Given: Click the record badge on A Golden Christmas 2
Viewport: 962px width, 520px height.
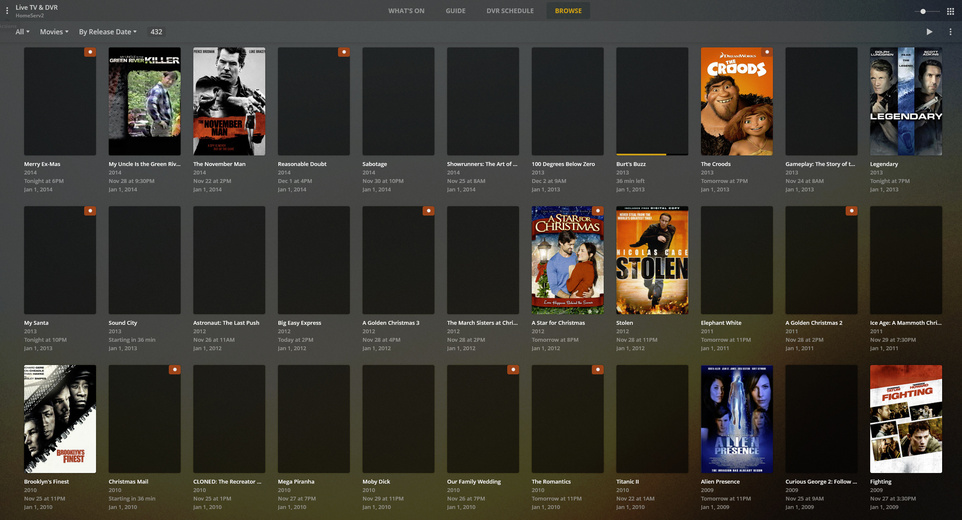Looking at the screenshot, I should tap(852, 211).
